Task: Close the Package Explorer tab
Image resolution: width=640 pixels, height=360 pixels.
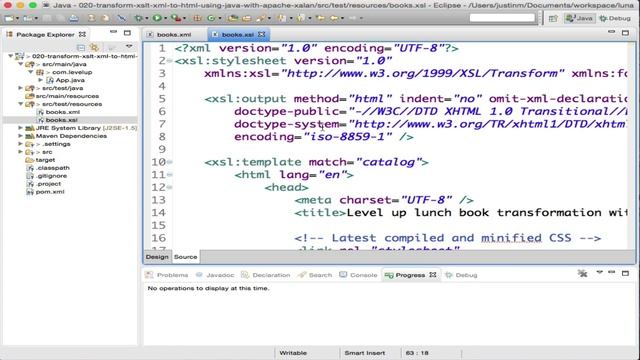Action: 82,35
